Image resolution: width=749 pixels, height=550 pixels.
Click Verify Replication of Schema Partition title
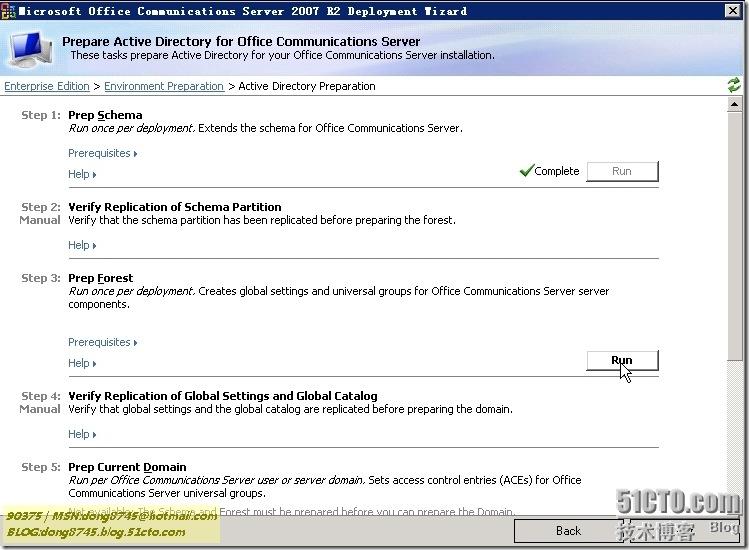click(175, 207)
